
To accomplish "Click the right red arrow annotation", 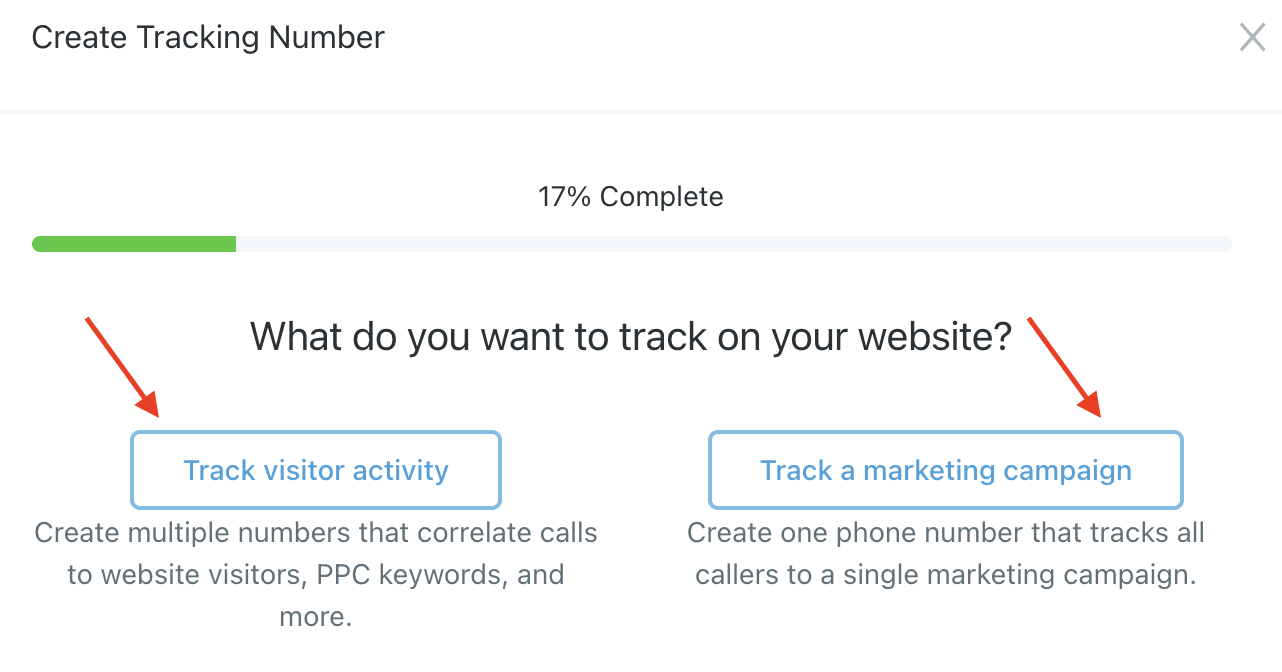I will pos(1064,366).
